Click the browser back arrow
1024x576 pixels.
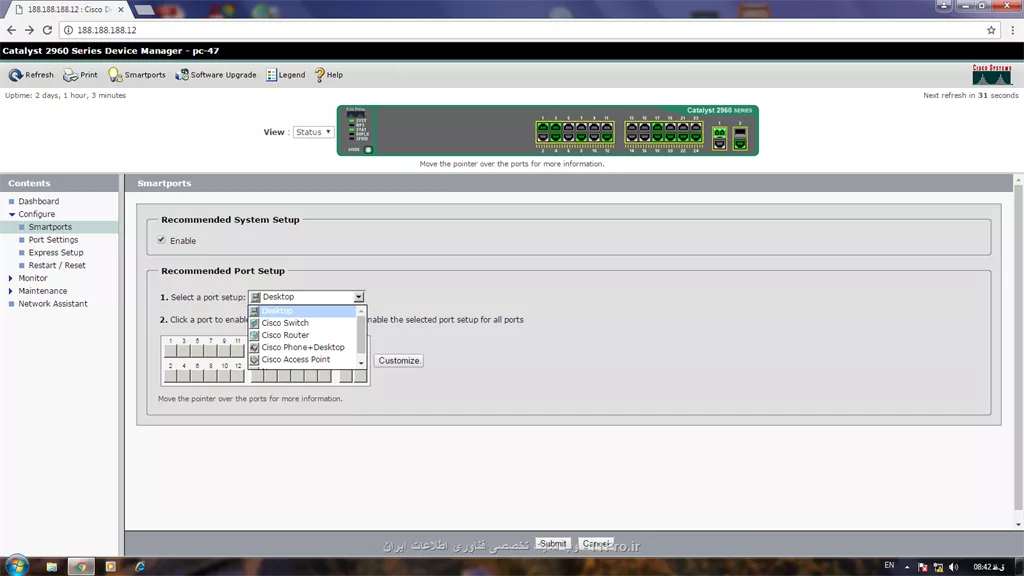11,30
